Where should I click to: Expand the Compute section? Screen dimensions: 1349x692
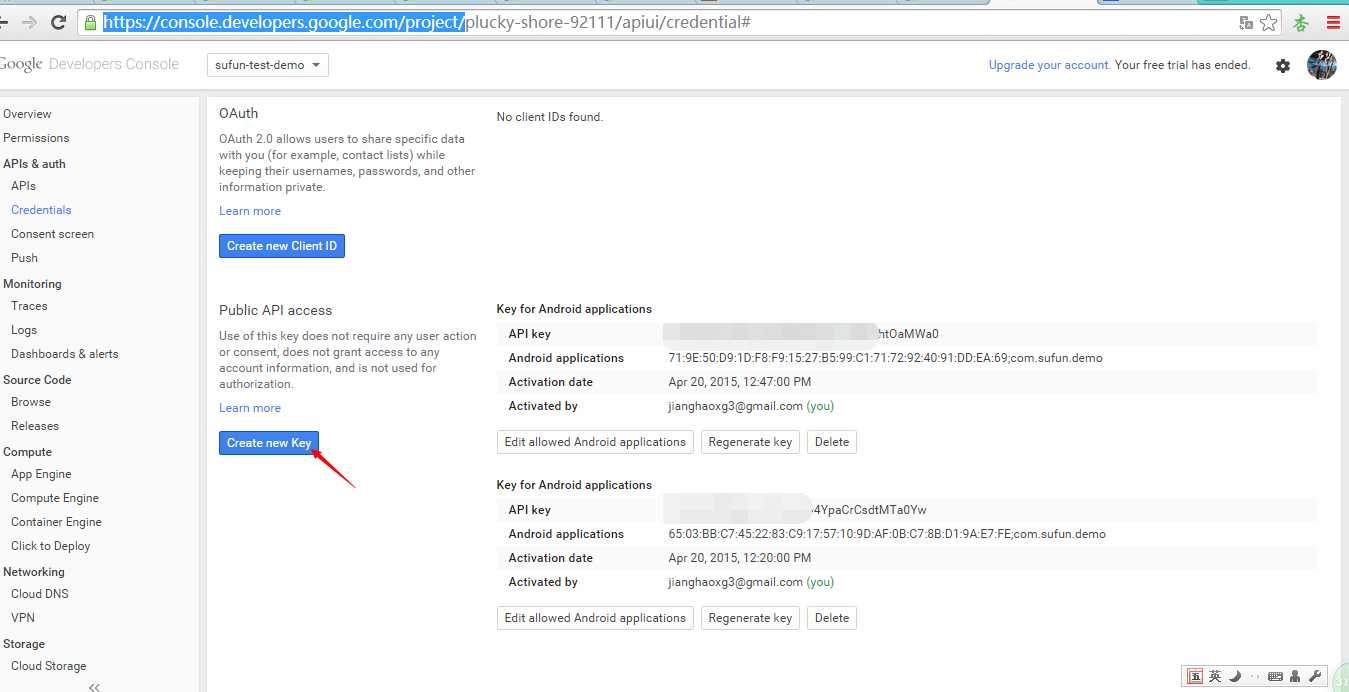[27, 452]
